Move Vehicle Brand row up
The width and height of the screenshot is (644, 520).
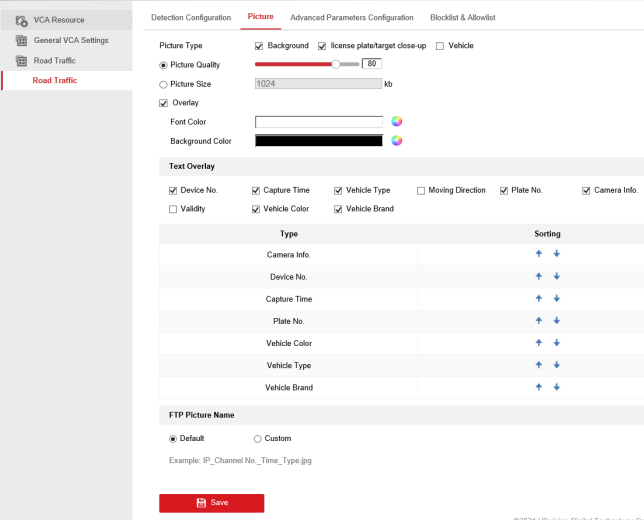tap(538, 387)
